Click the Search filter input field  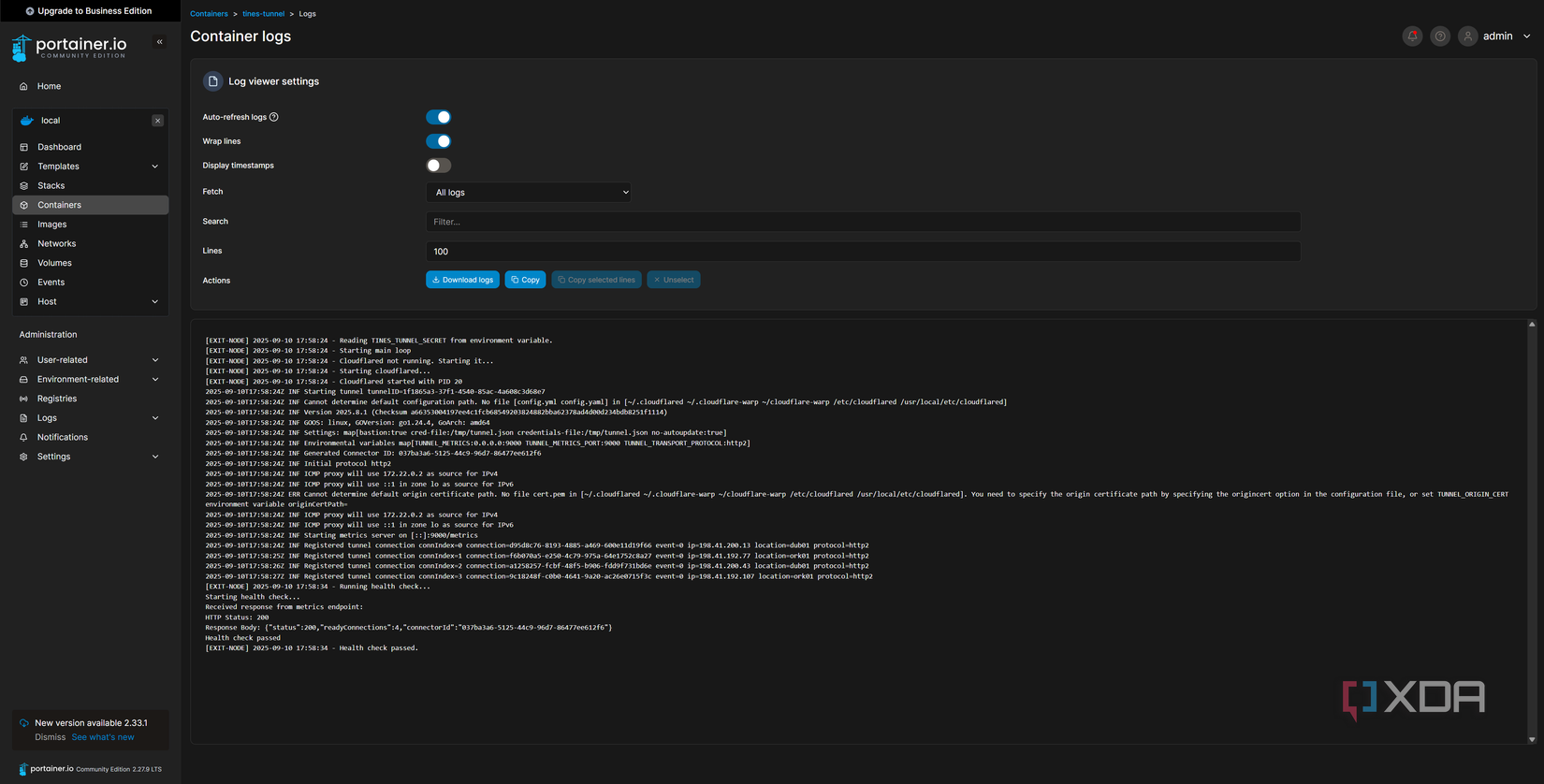point(863,222)
